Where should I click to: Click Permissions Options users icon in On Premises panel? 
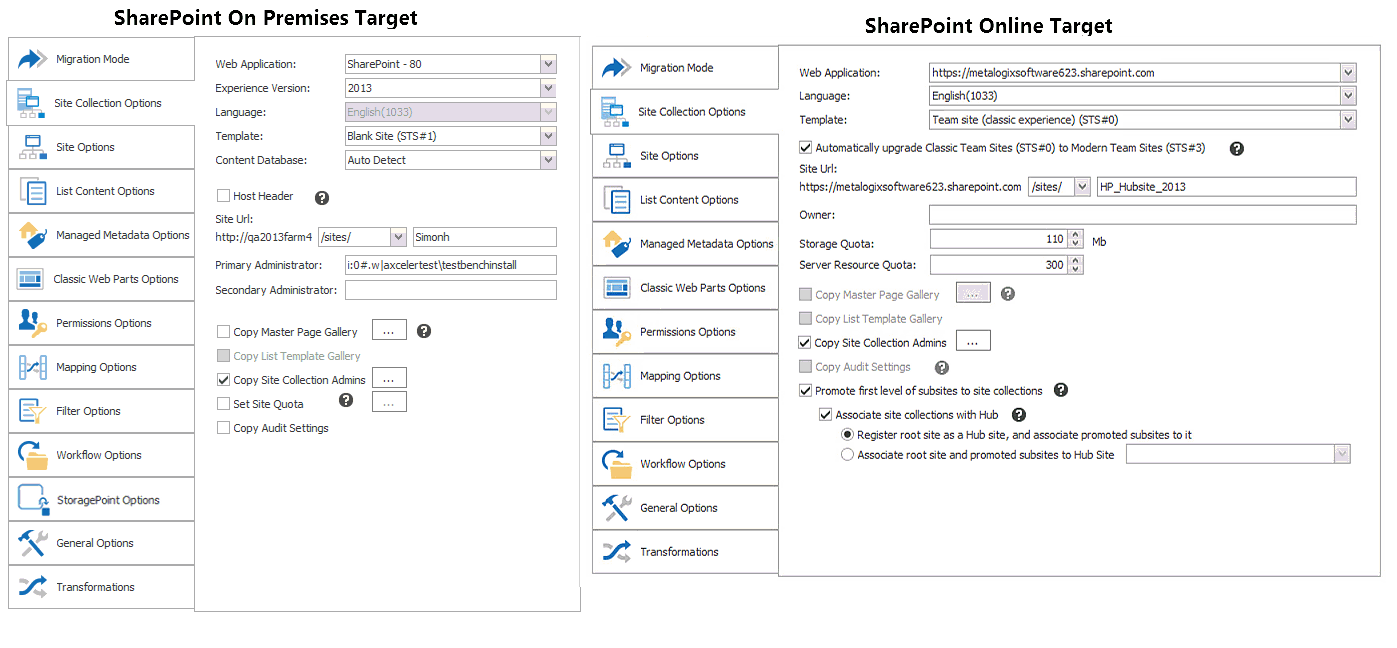click(x=33, y=323)
